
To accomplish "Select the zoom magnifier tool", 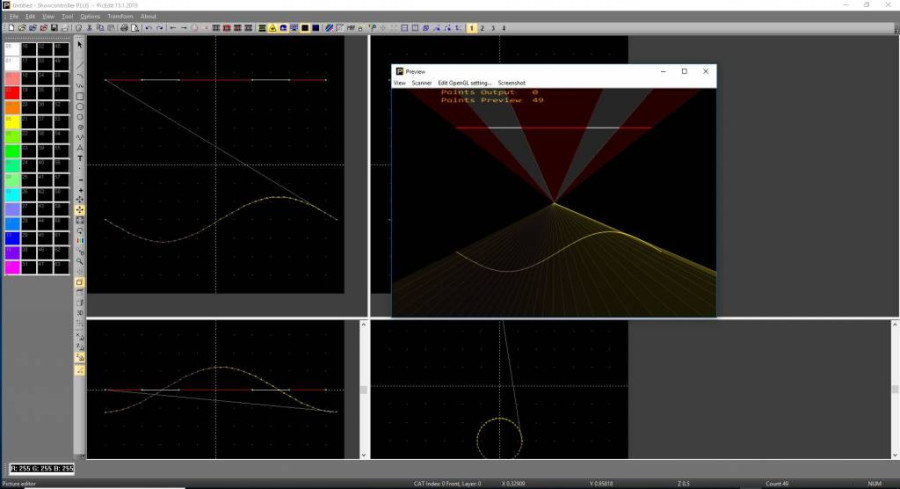I will point(80,261).
